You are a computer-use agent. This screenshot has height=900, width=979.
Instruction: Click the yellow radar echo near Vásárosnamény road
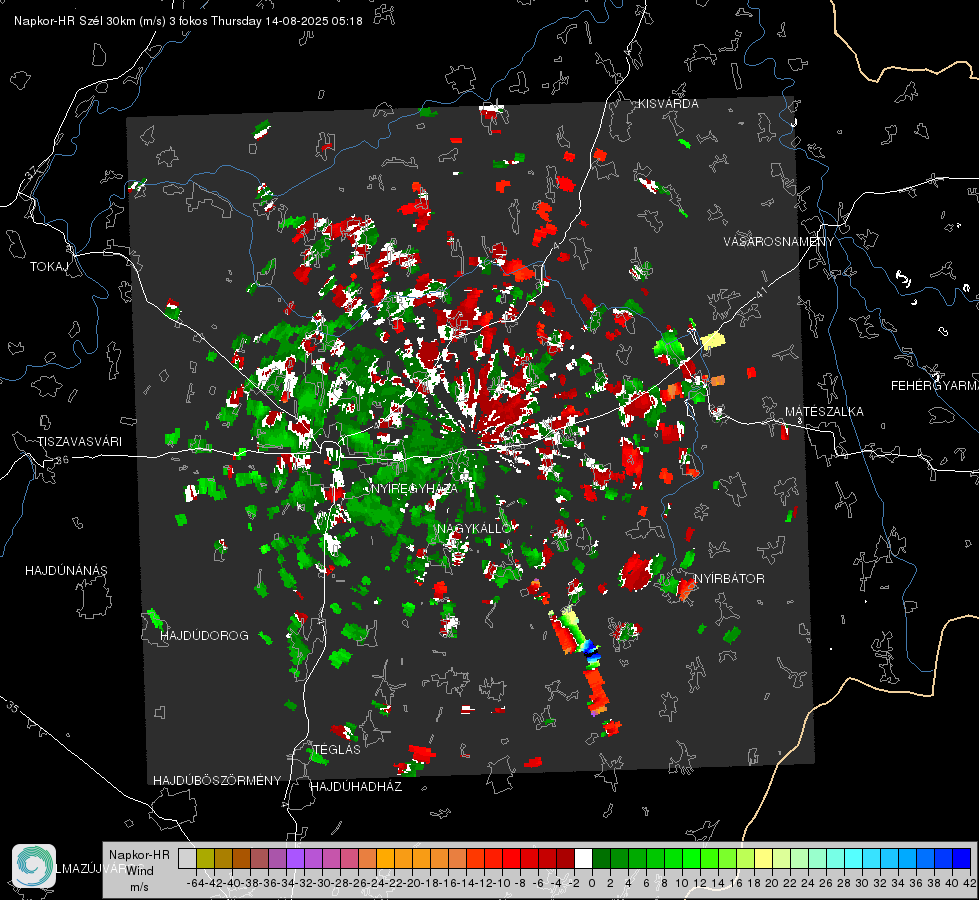coord(713,340)
